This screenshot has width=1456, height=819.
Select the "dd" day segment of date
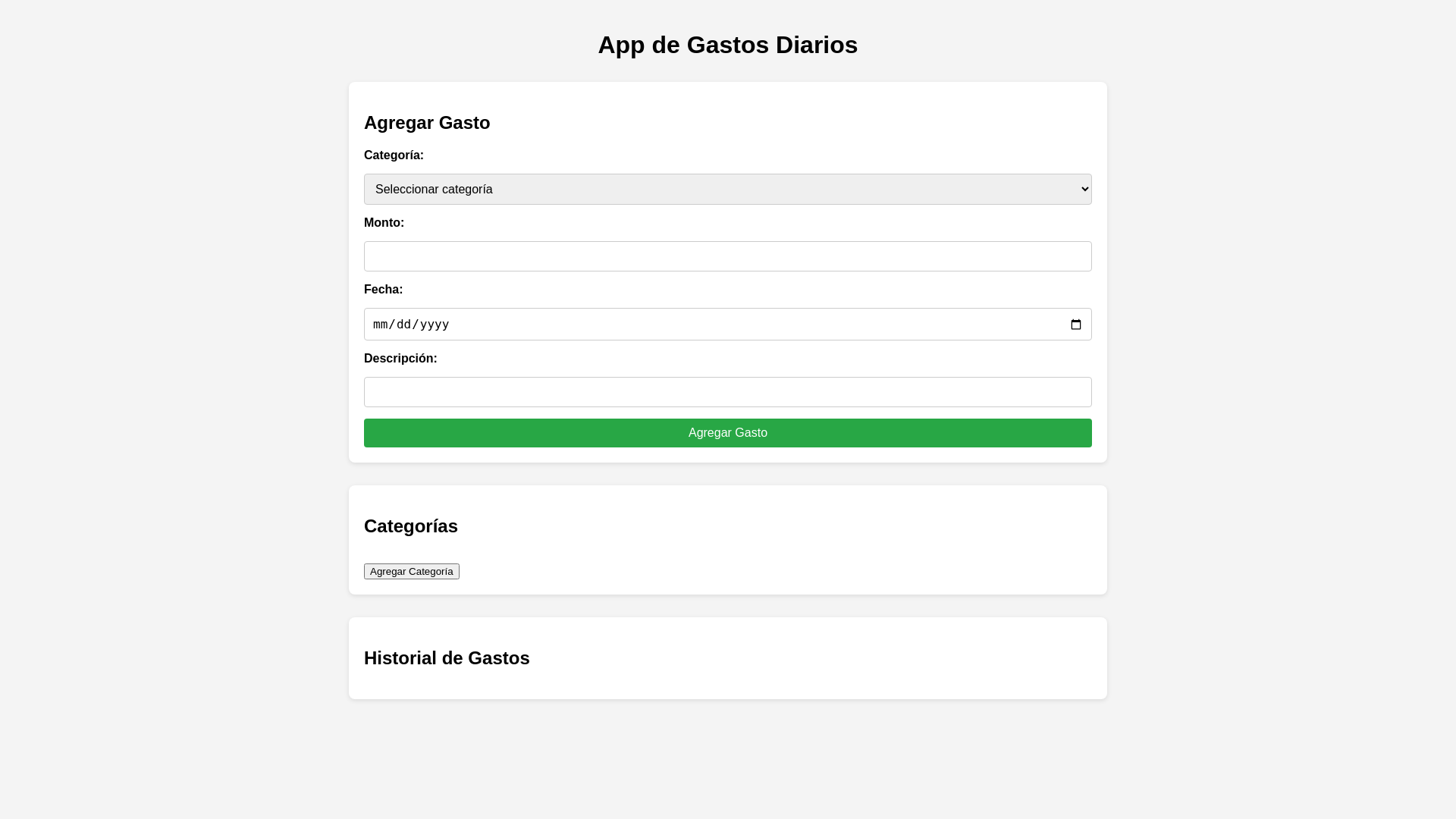coord(405,325)
